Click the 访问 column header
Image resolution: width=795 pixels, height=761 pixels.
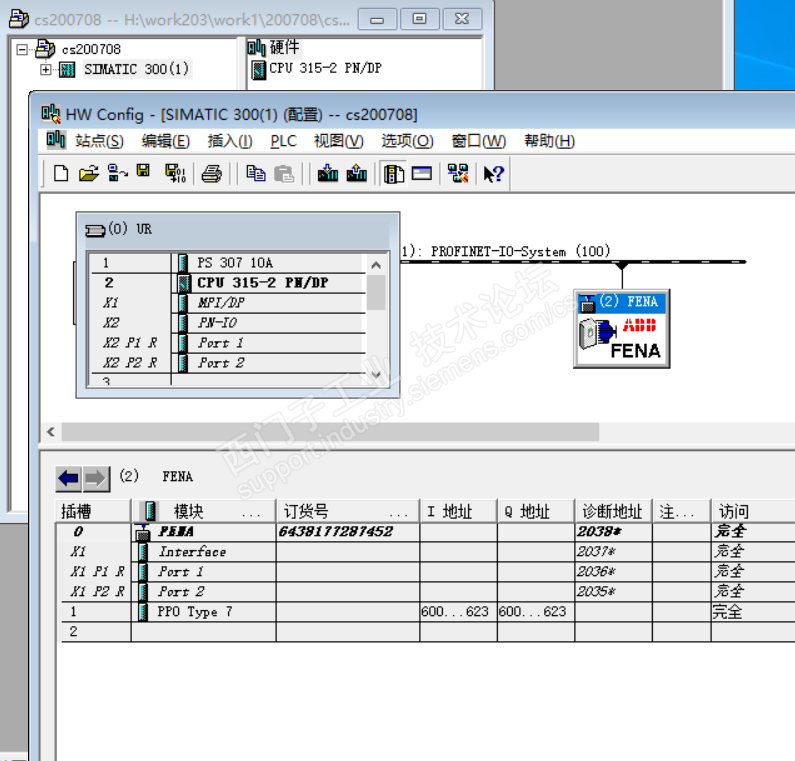[x=753, y=511]
